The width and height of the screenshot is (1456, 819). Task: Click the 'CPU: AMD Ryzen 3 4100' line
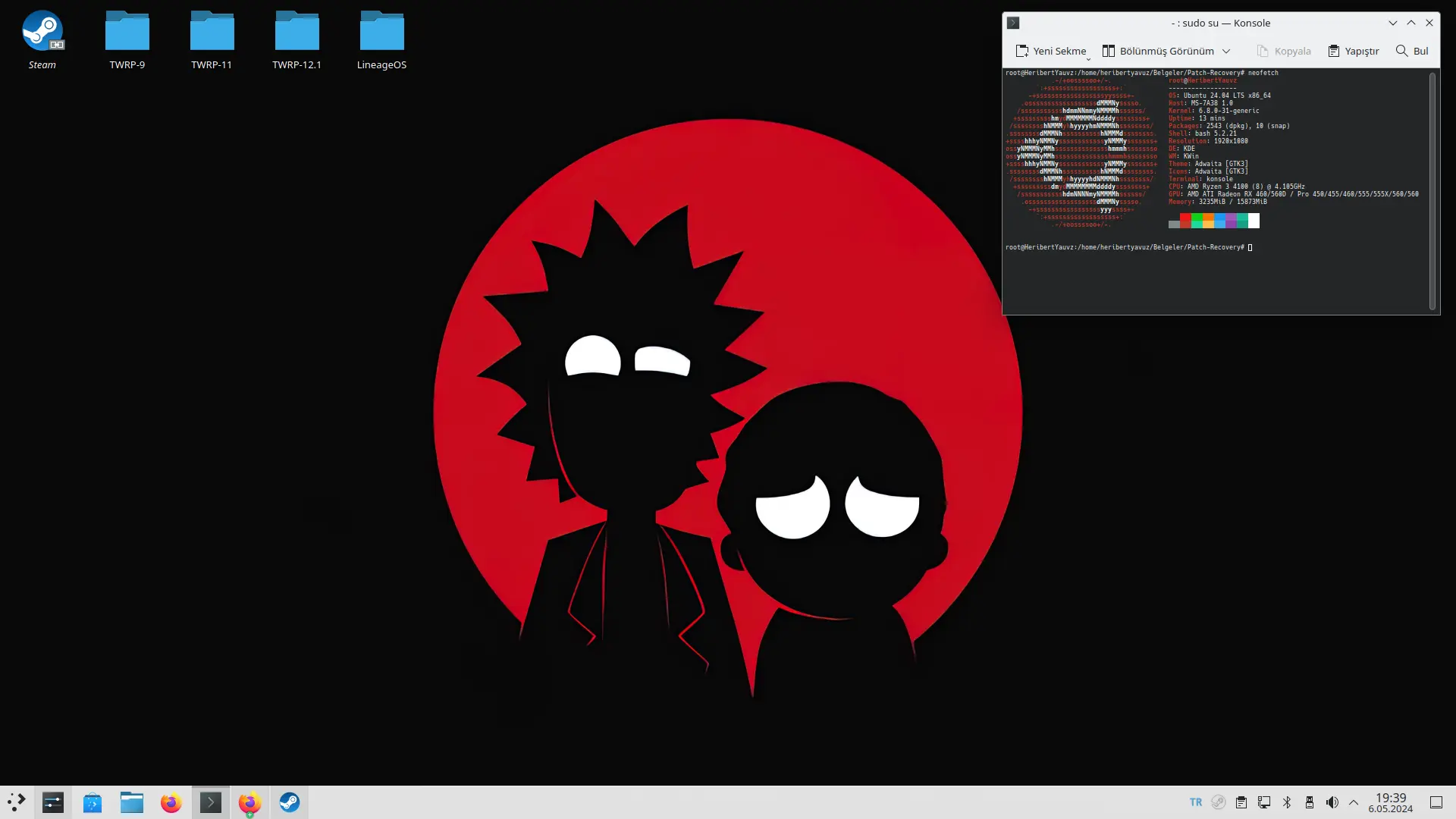(1237, 187)
